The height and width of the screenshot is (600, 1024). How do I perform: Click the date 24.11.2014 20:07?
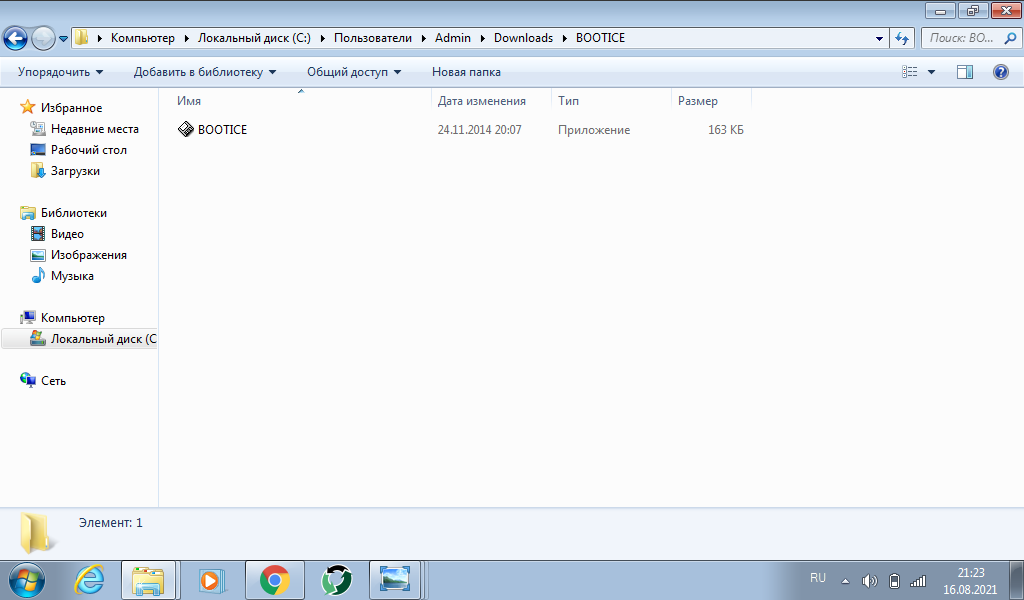click(479, 130)
